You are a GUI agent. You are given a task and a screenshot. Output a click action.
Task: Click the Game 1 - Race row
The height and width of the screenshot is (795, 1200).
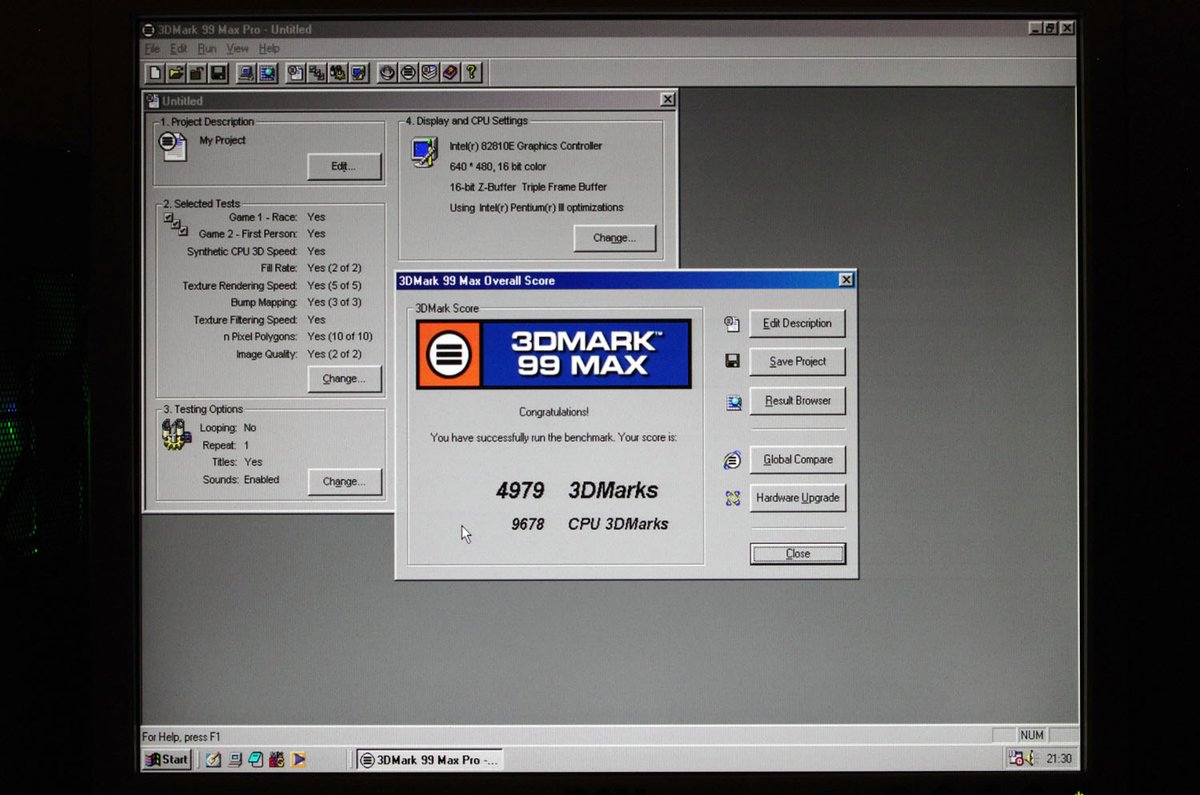tap(277, 217)
